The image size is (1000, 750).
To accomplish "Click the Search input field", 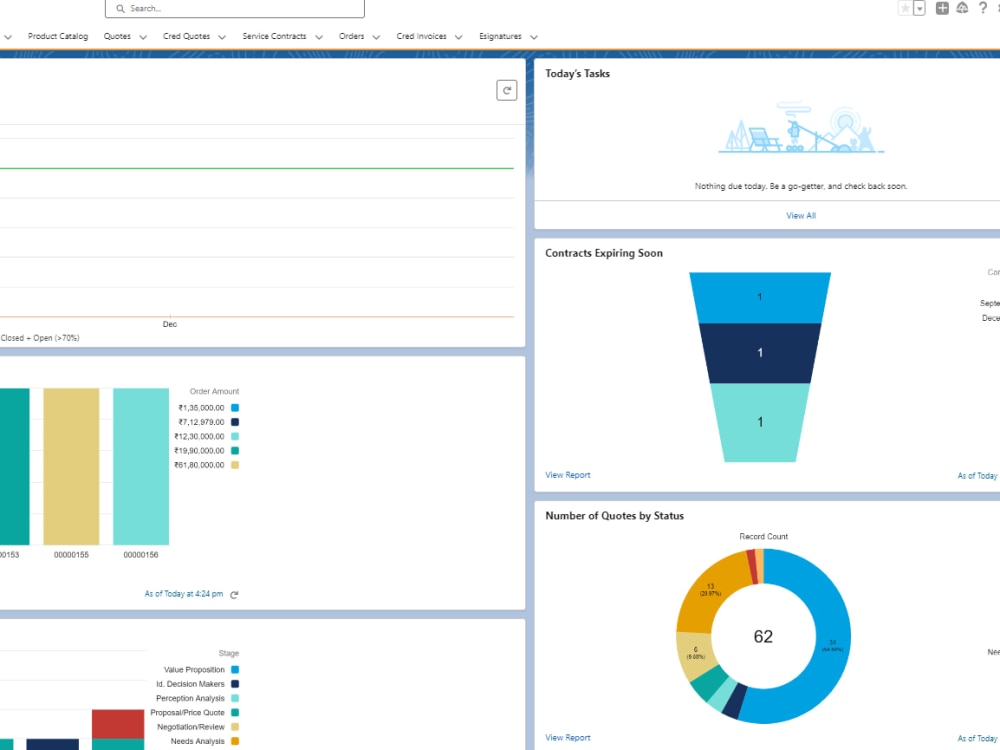I will (x=235, y=9).
